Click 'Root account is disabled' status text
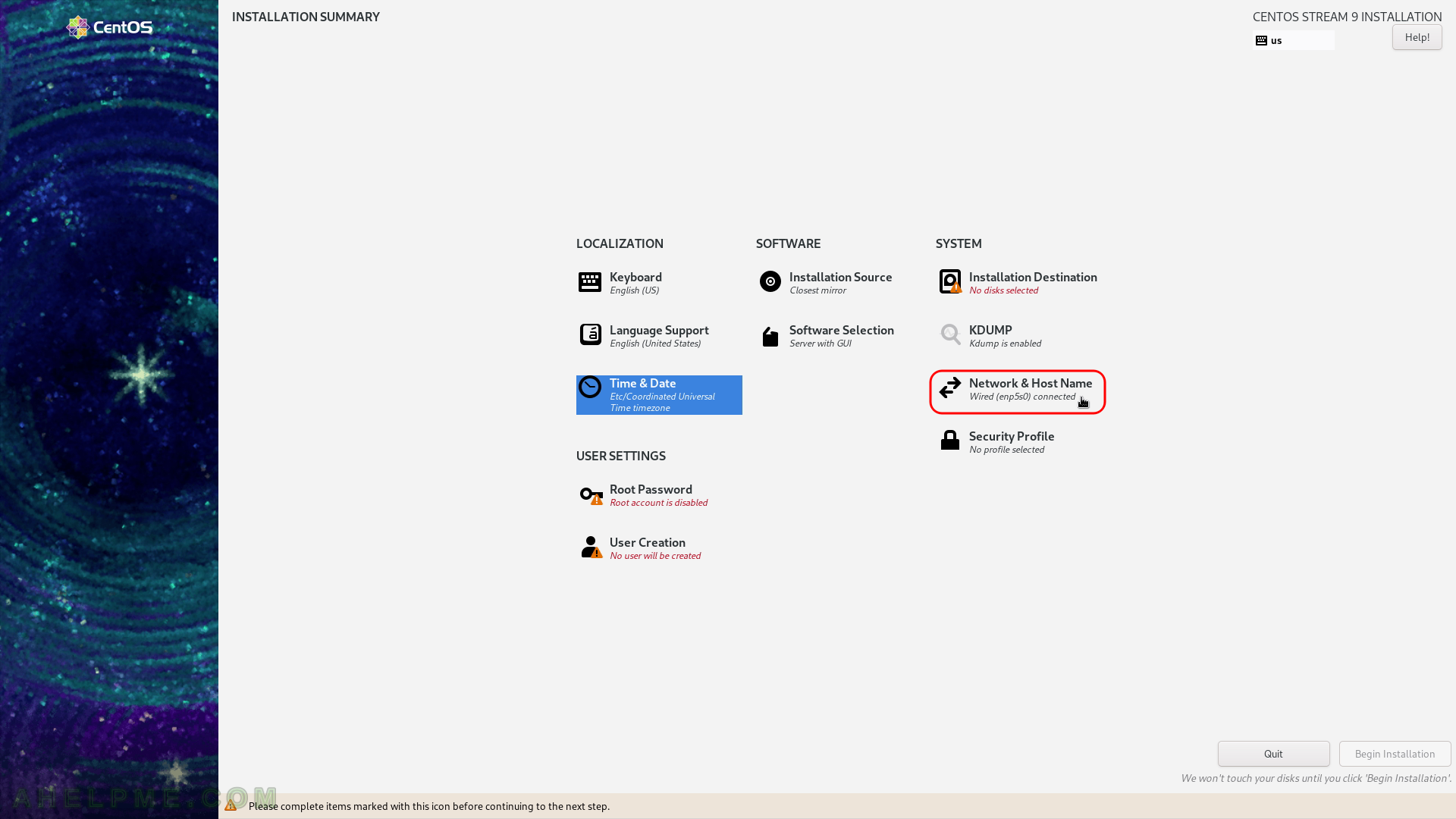This screenshot has width=1456, height=819. [x=658, y=503]
